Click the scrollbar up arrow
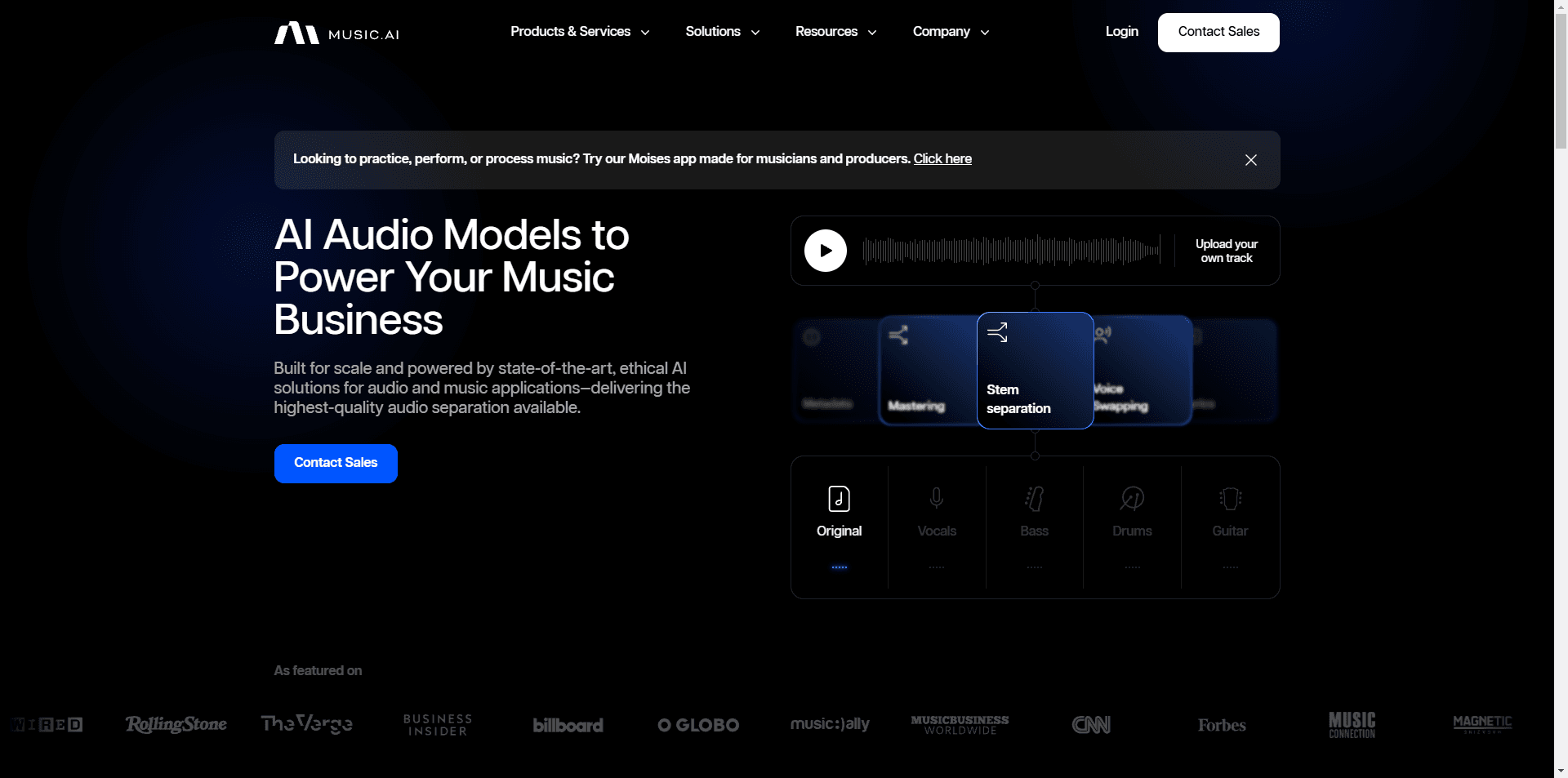Viewport: 1568px width, 778px height. [x=1561, y=6]
